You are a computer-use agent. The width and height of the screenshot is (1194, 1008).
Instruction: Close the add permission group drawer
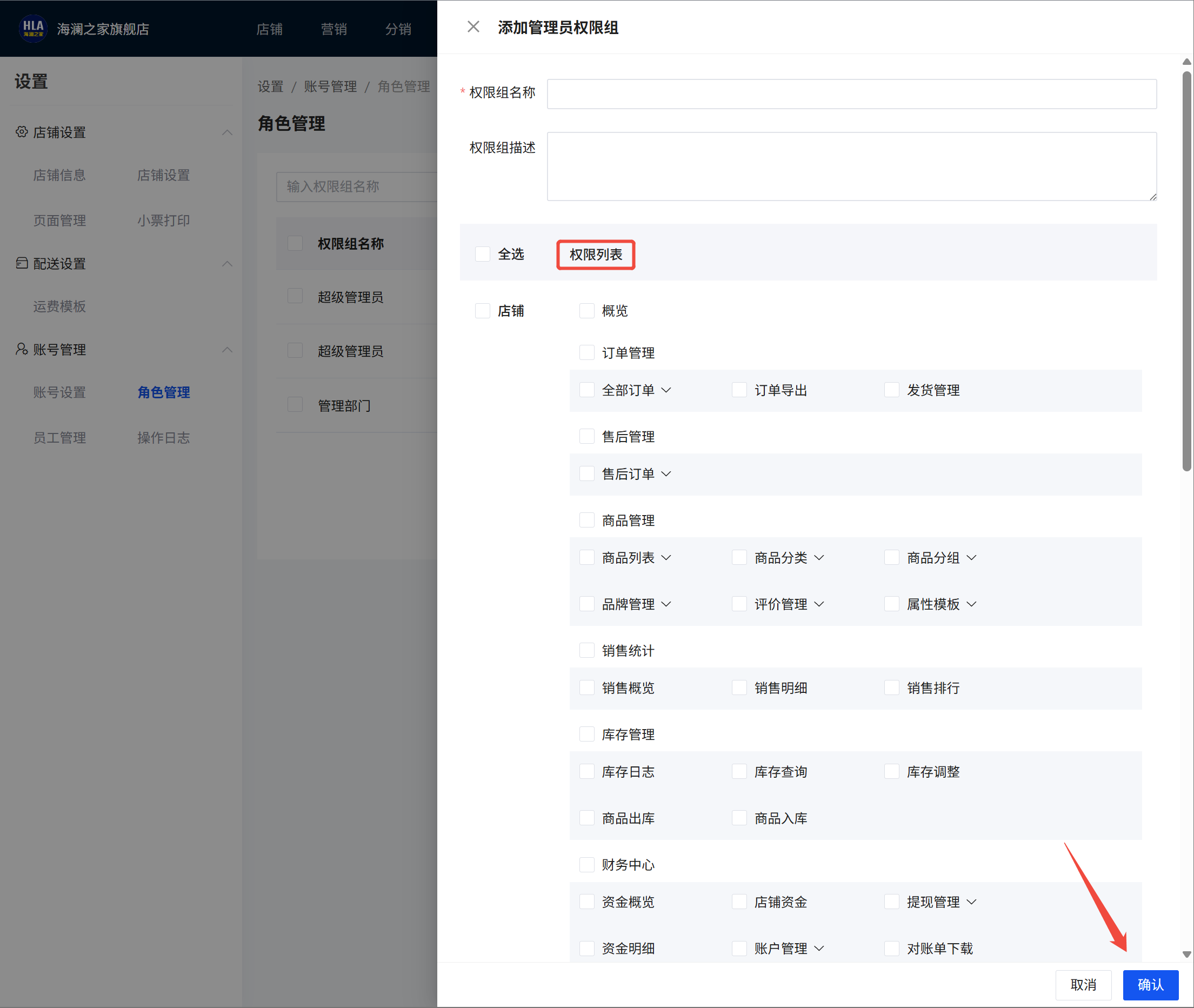[x=473, y=27]
